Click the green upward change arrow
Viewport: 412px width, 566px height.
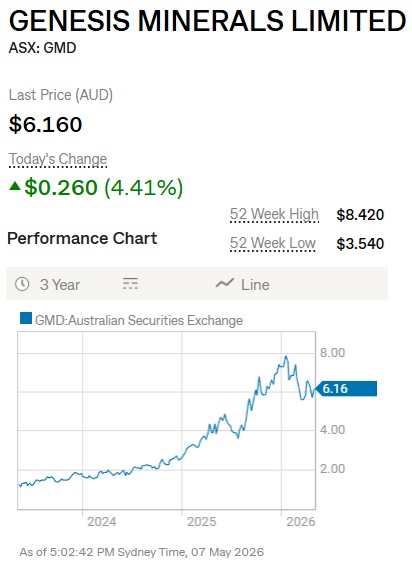tap(15, 186)
